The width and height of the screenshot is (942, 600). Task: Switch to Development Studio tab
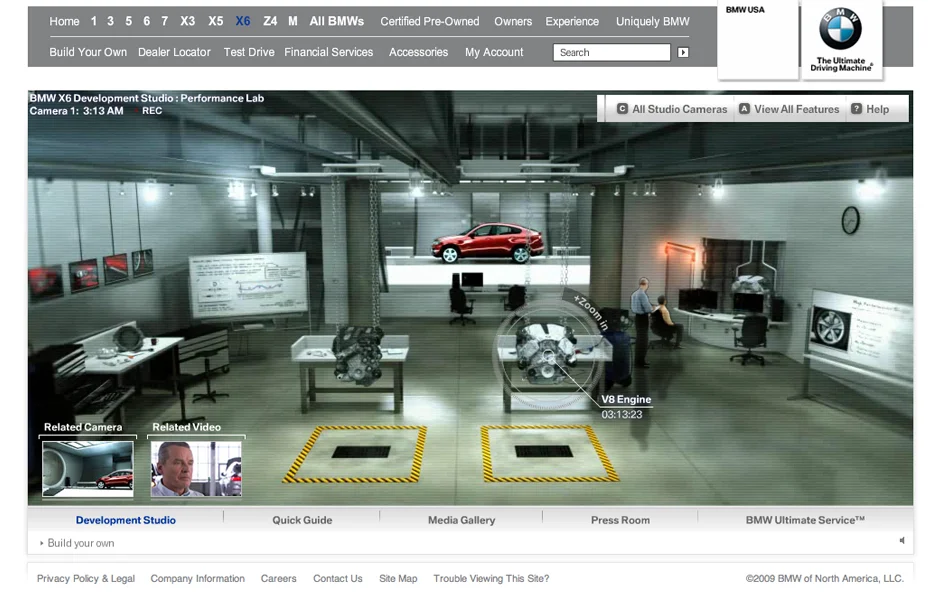tap(126, 520)
